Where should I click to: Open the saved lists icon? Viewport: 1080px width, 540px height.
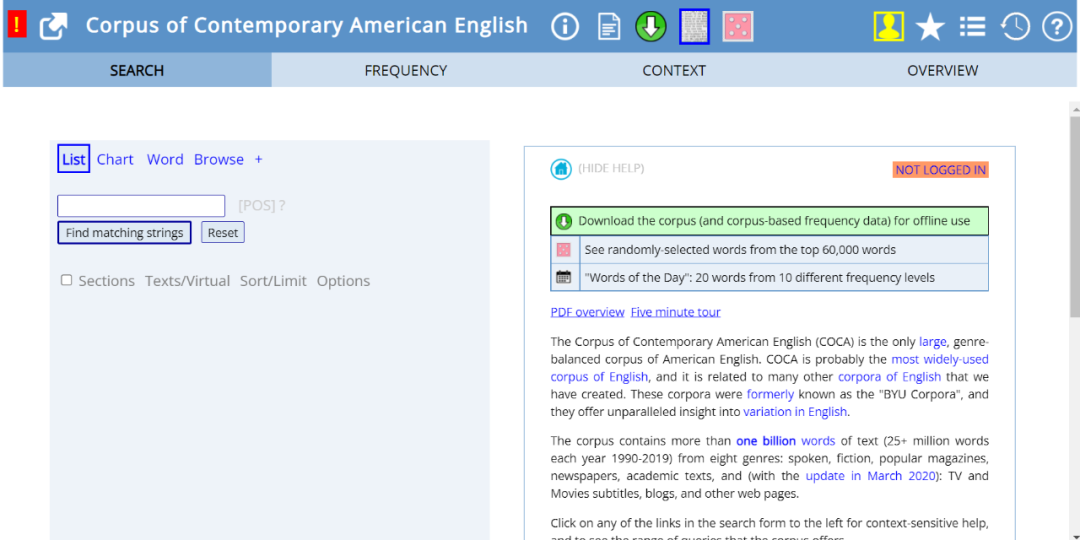(x=972, y=27)
